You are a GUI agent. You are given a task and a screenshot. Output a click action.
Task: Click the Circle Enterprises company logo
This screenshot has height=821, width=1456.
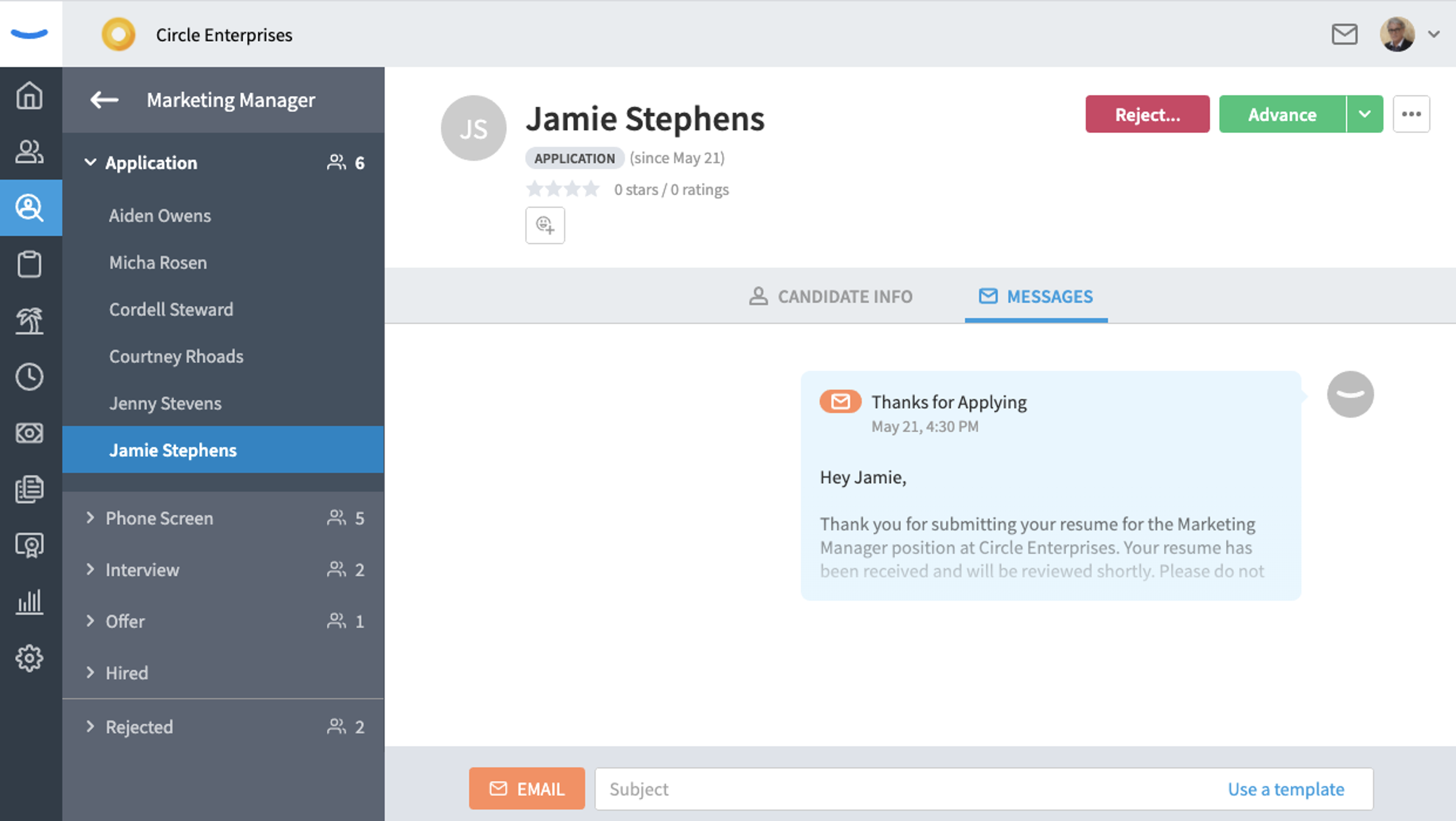118,35
